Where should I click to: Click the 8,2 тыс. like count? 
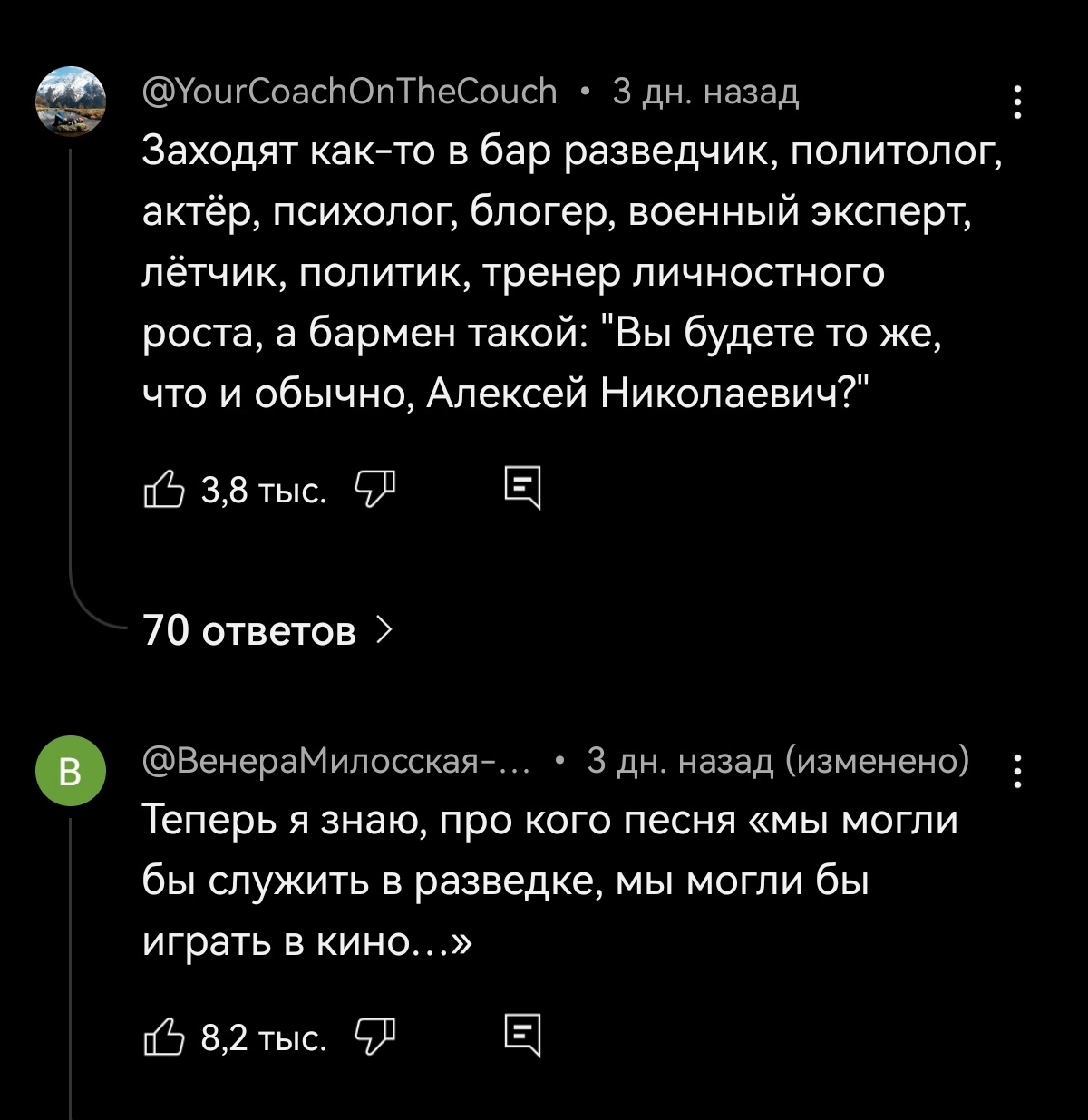[x=263, y=1038]
